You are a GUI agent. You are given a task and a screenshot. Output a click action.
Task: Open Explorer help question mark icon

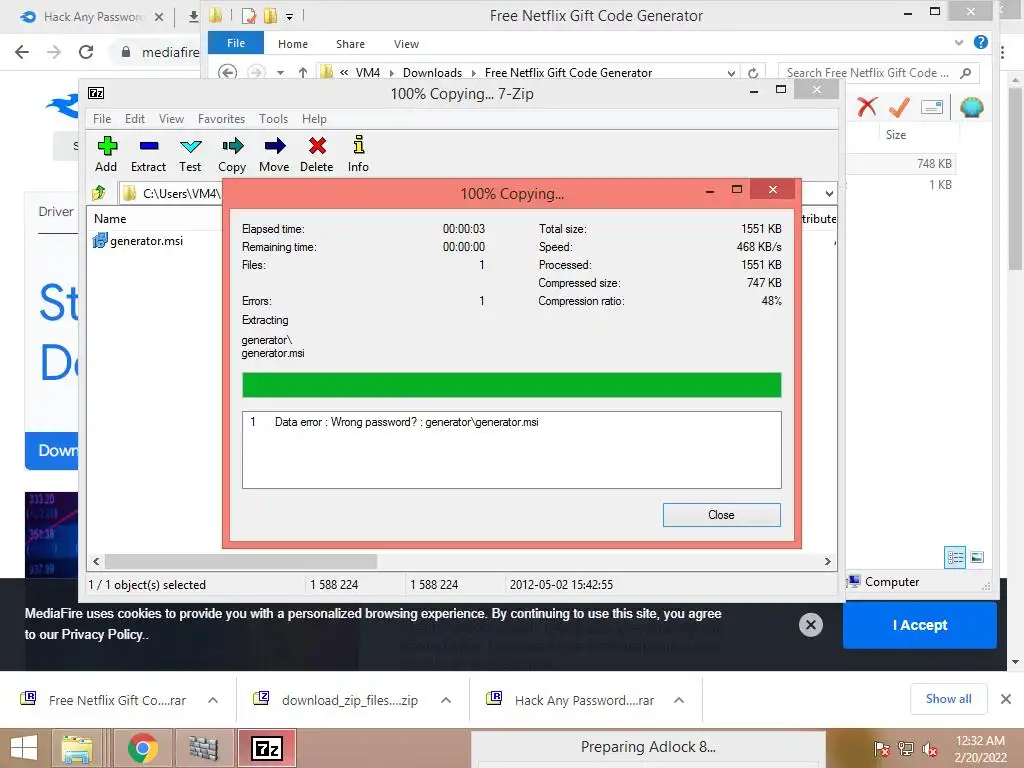pyautogui.click(x=980, y=42)
